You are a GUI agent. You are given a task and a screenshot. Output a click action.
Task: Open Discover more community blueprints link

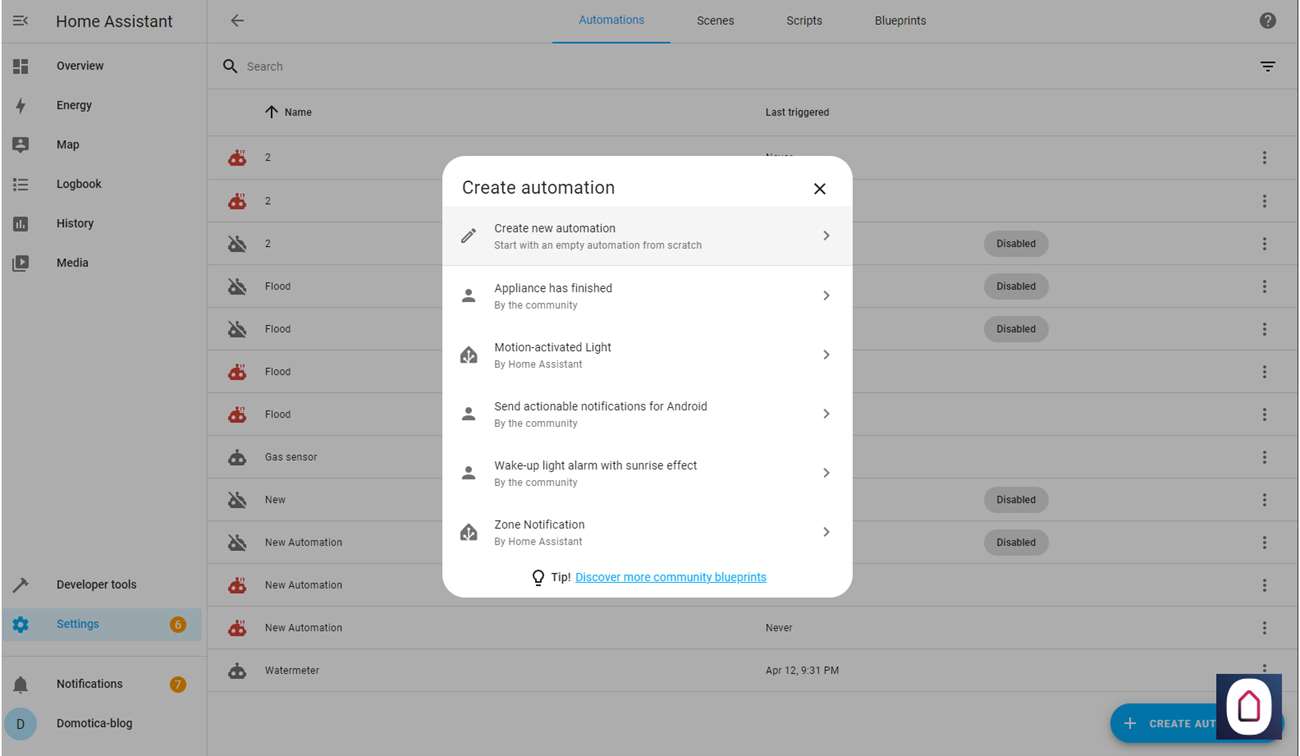671,577
